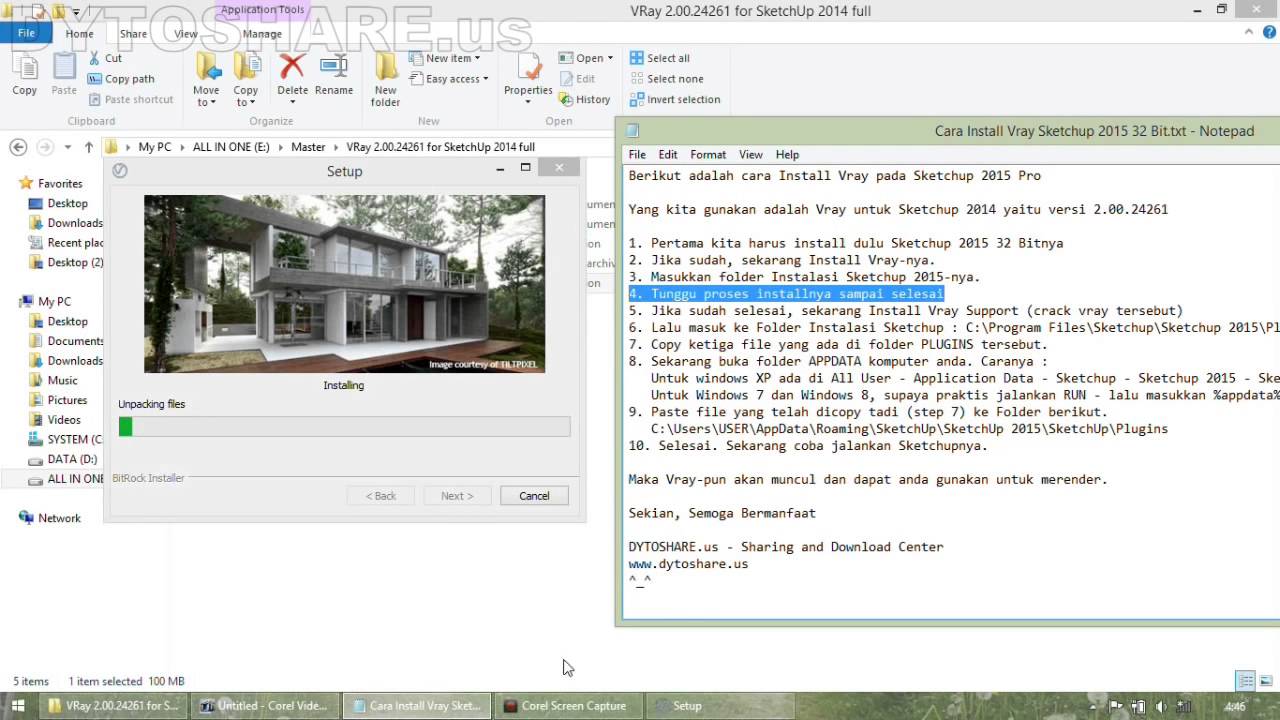Click the Paste icon in ribbon

64,75
